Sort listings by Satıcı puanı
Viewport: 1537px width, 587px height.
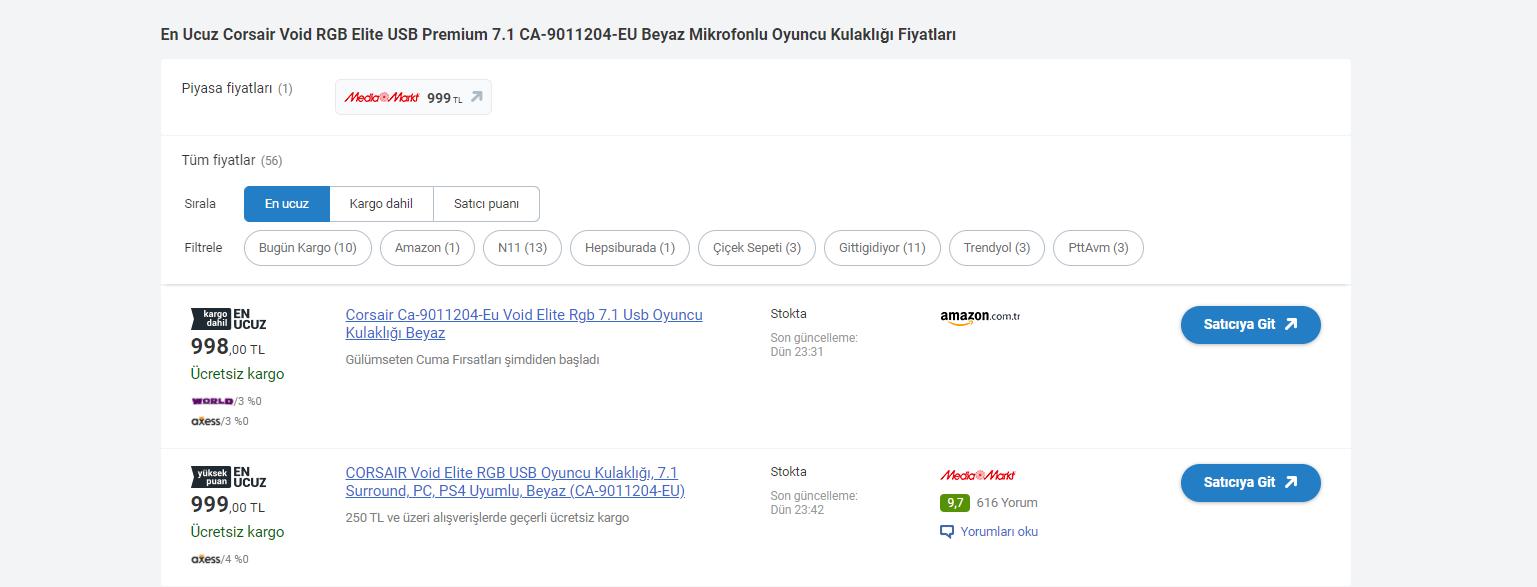click(486, 204)
